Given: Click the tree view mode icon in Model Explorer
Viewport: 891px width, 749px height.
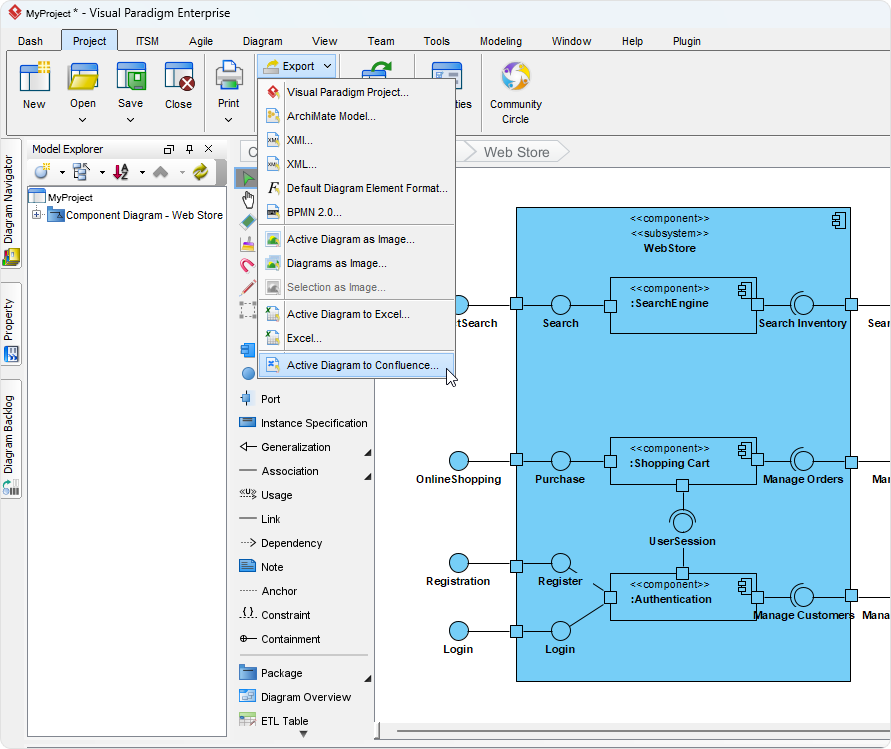Looking at the screenshot, I should click(81, 172).
